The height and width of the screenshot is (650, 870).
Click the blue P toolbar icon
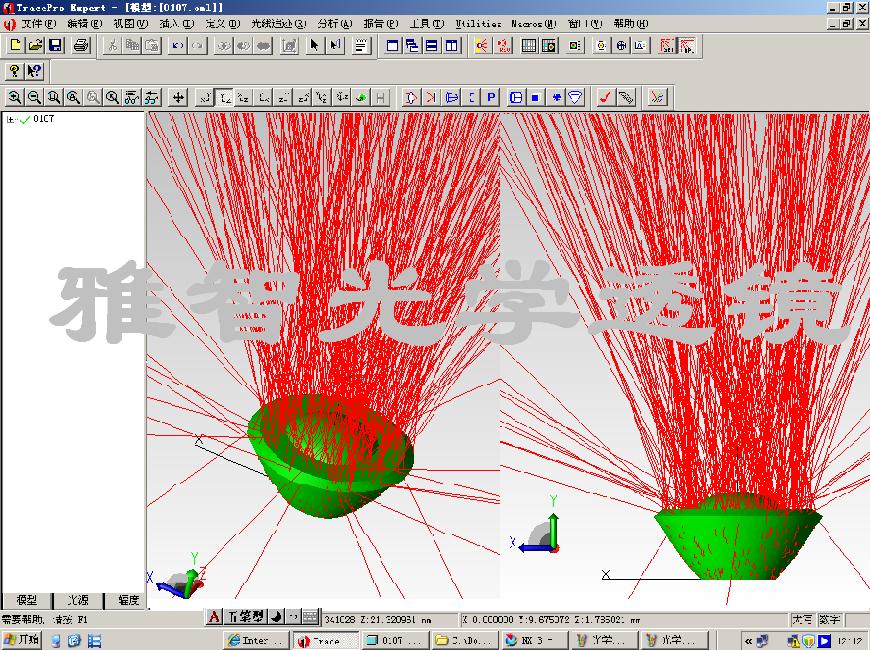click(x=491, y=97)
